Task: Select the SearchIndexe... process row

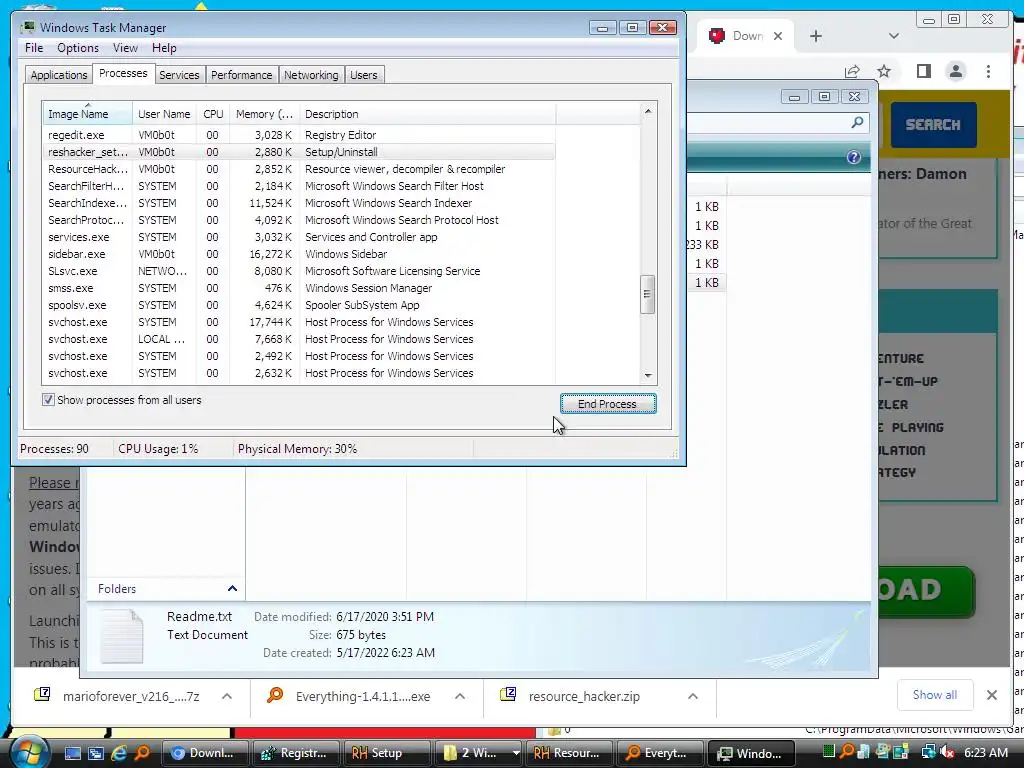Action: (299, 203)
